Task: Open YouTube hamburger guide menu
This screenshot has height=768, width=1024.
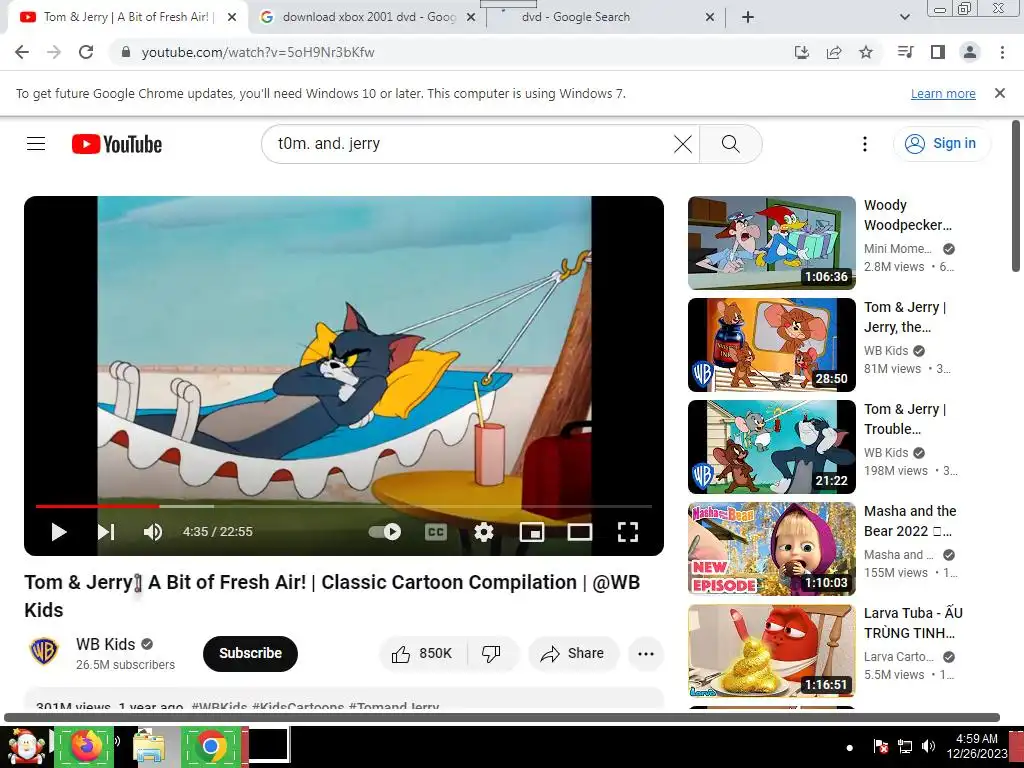Action: [36, 144]
